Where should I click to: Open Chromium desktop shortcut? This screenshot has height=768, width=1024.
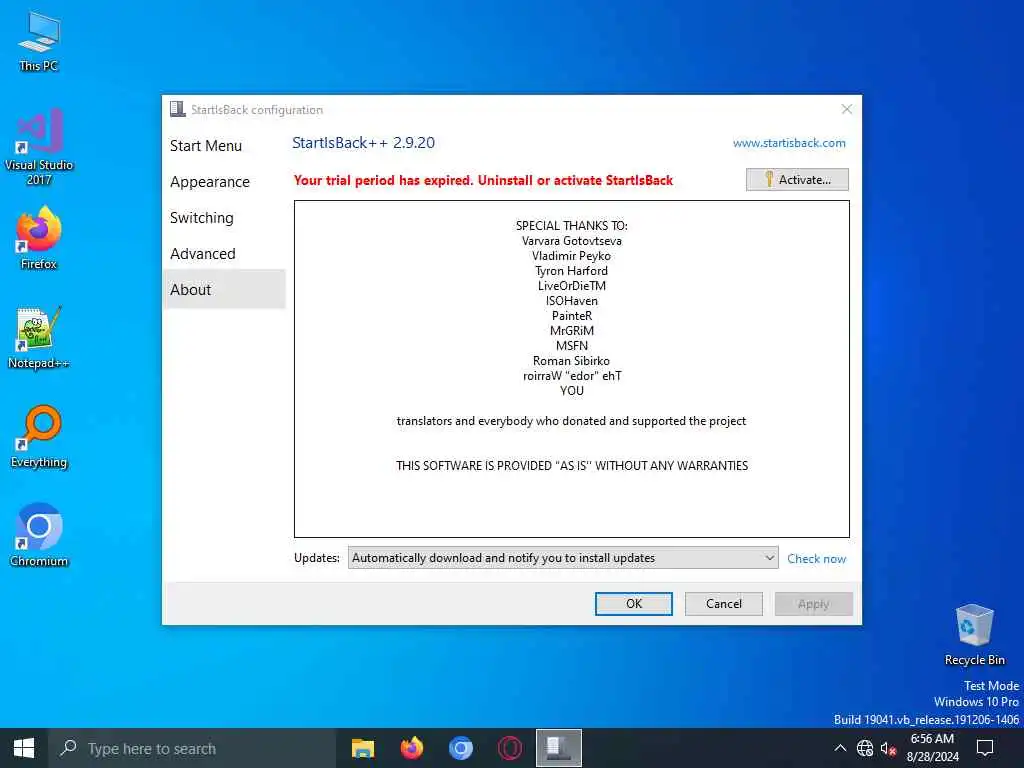pyautogui.click(x=39, y=535)
